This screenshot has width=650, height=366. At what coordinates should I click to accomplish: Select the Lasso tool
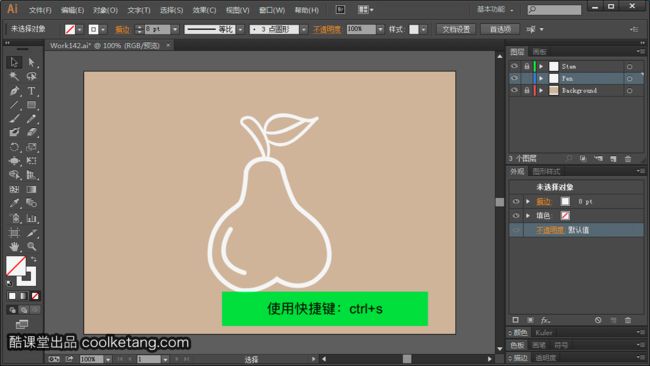click(31, 76)
